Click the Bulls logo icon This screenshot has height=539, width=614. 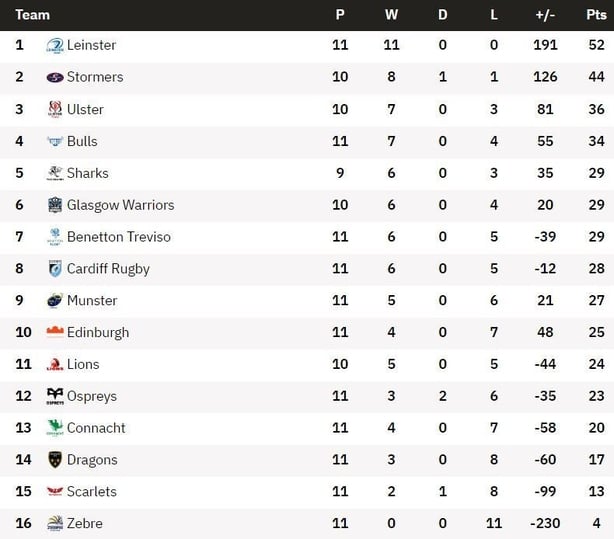coord(55,141)
